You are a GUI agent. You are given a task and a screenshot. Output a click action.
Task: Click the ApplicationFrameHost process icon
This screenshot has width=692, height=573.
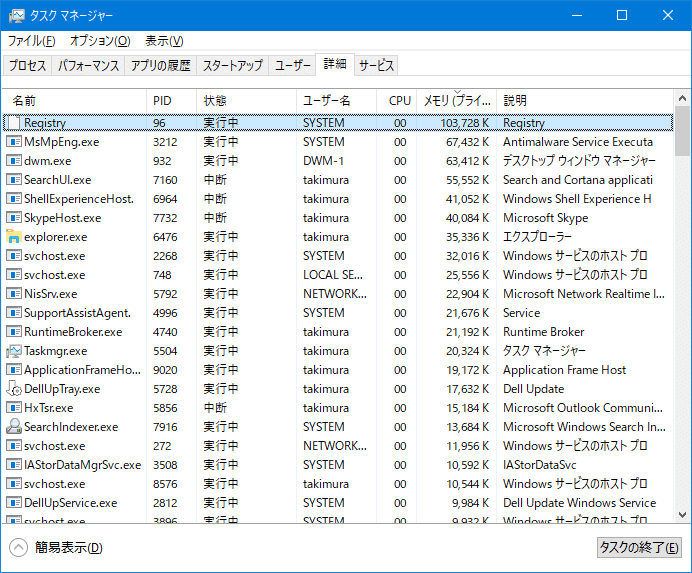[x=14, y=369]
